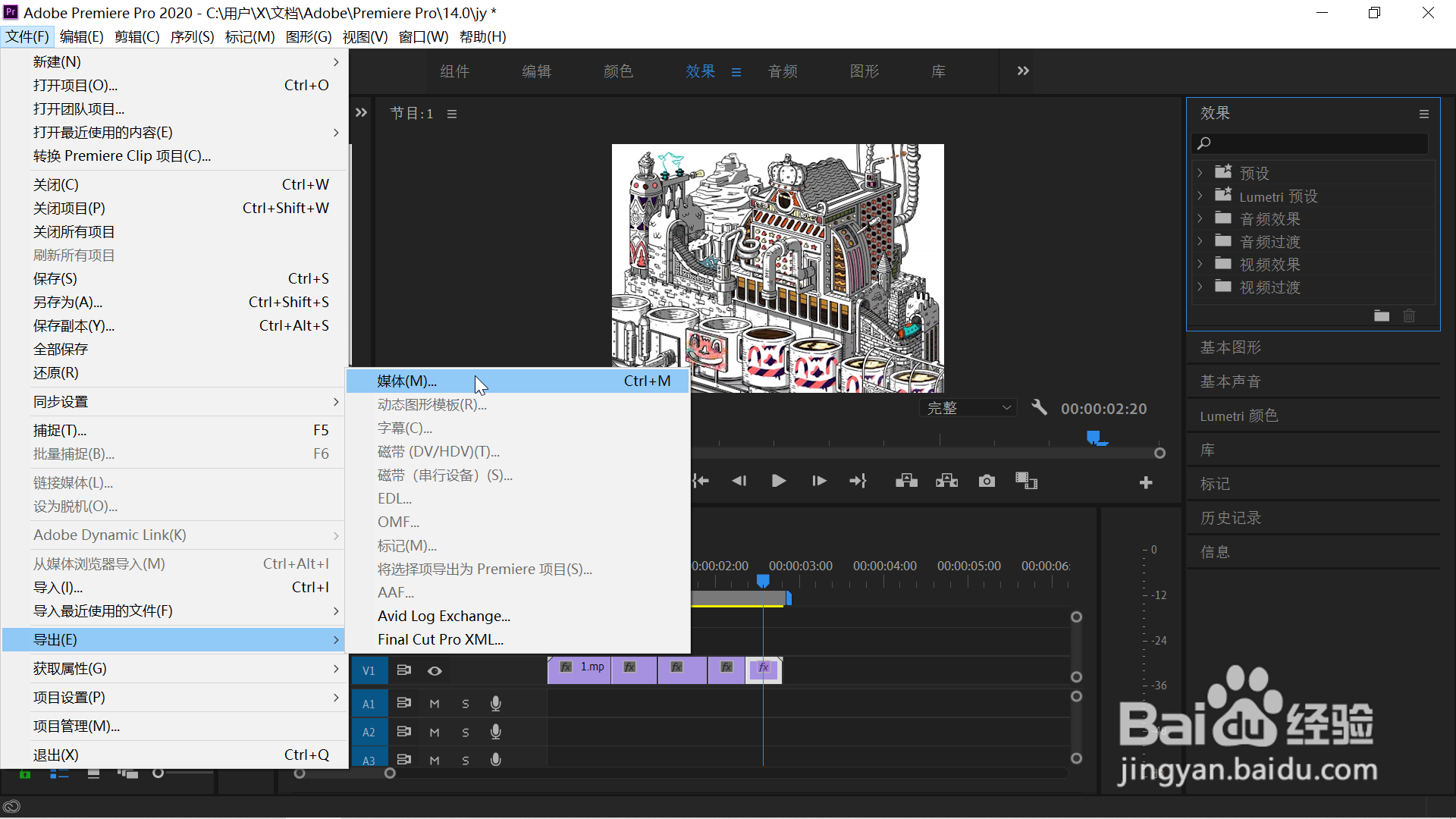Open the 标记 panel
The width and height of the screenshot is (1456, 819).
(1215, 484)
